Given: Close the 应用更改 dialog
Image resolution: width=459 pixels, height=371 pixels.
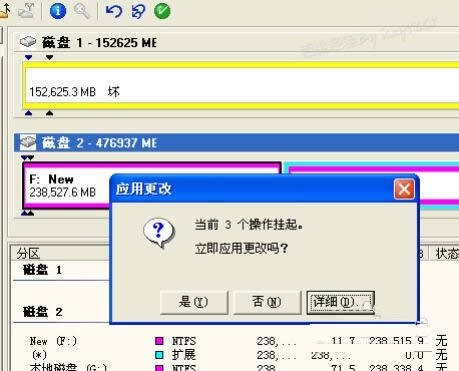Looking at the screenshot, I should pyautogui.click(x=404, y=189).
